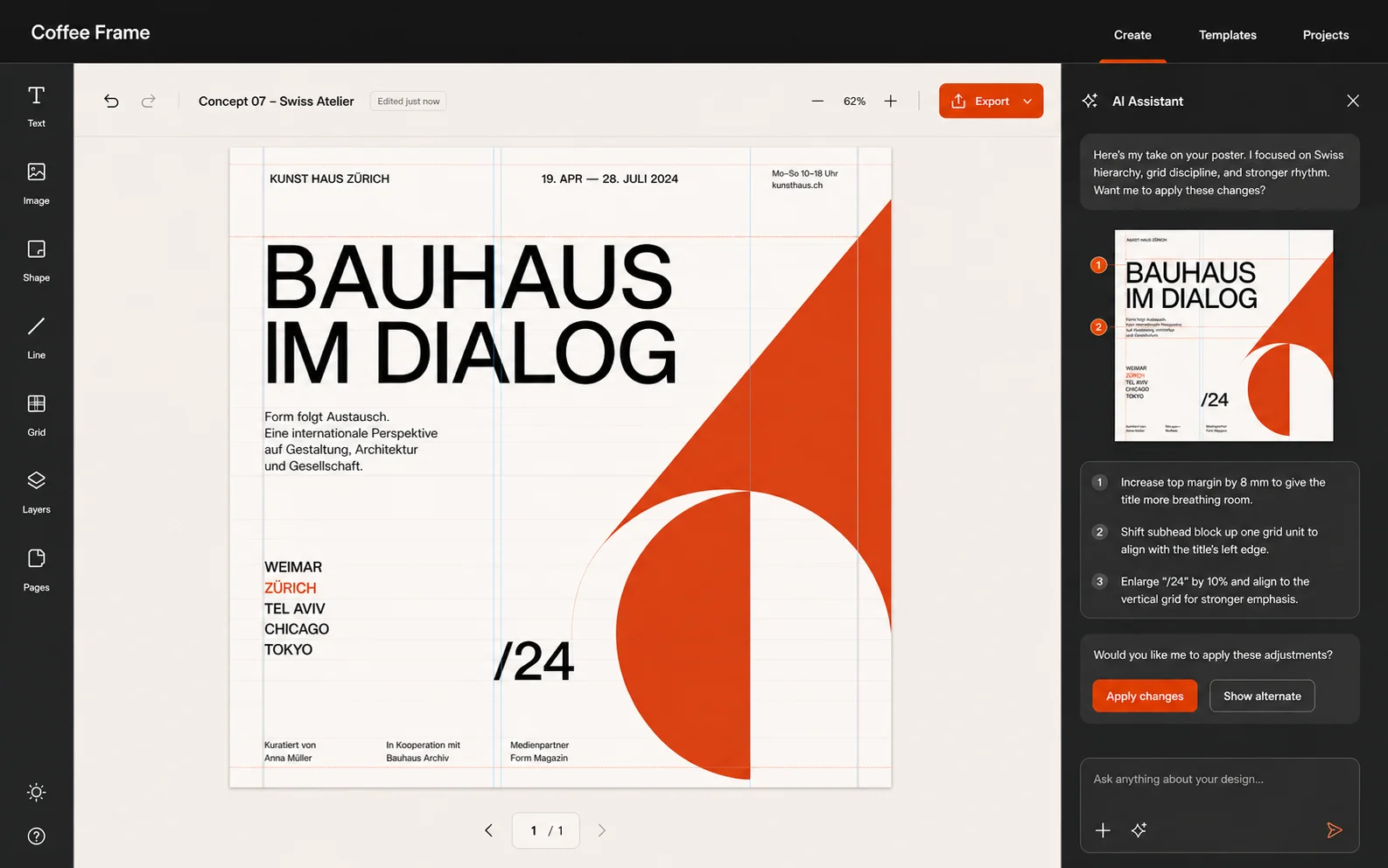The image size is (1388, 868).
Task: Focus the Ask anything input field
Action: 1219,780
